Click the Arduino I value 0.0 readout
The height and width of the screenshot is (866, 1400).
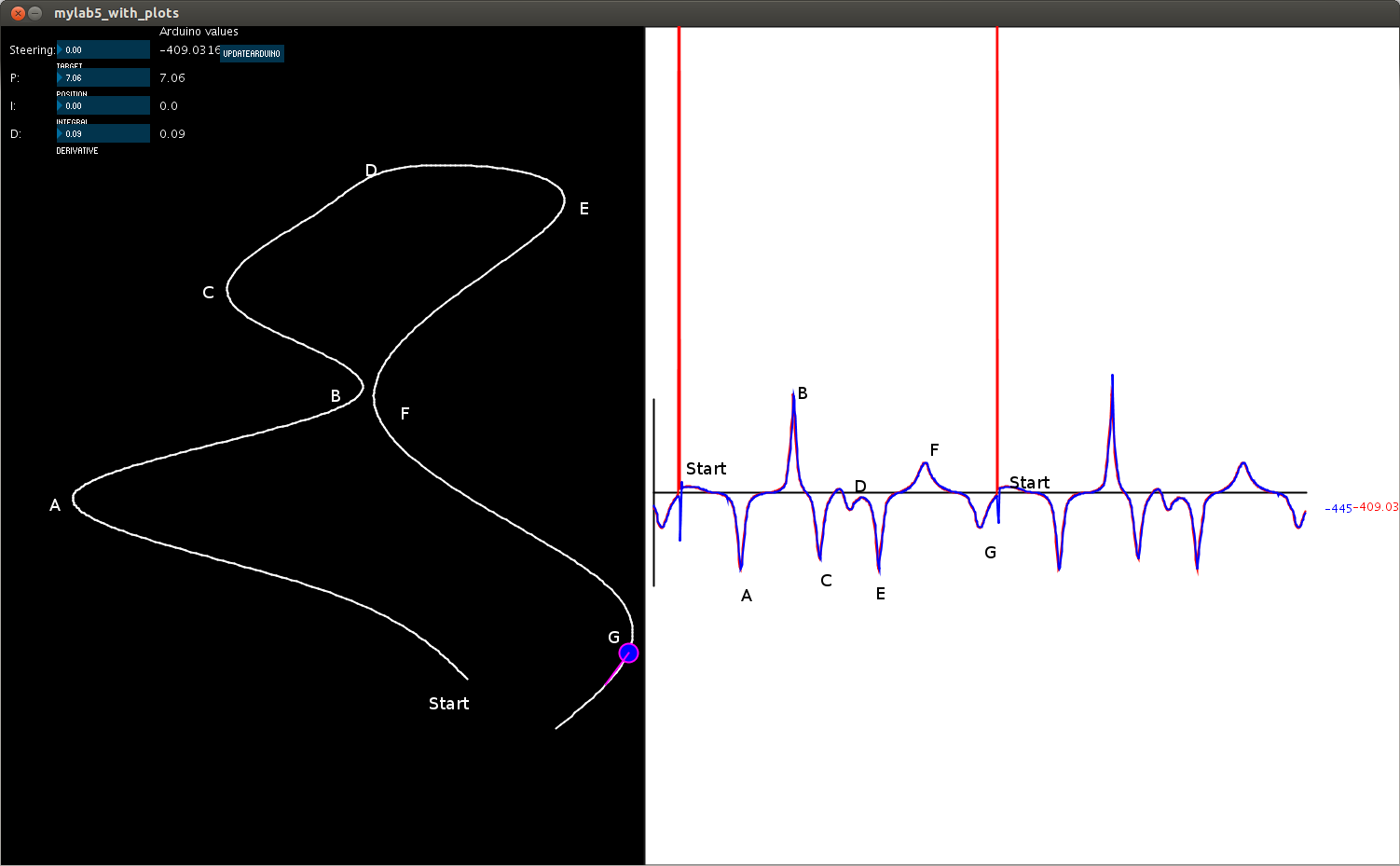(x=169, y=106)
